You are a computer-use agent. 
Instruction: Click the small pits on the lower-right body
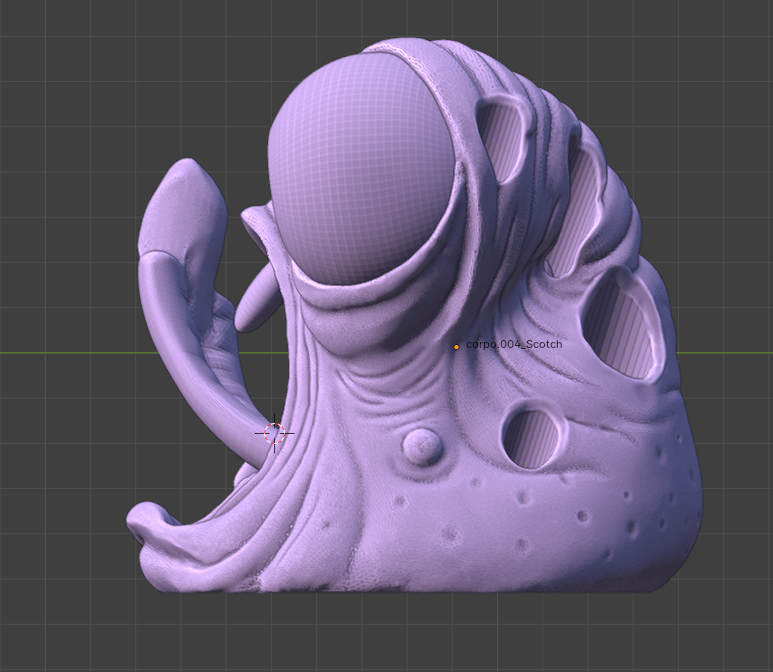(x=630, y=525)
